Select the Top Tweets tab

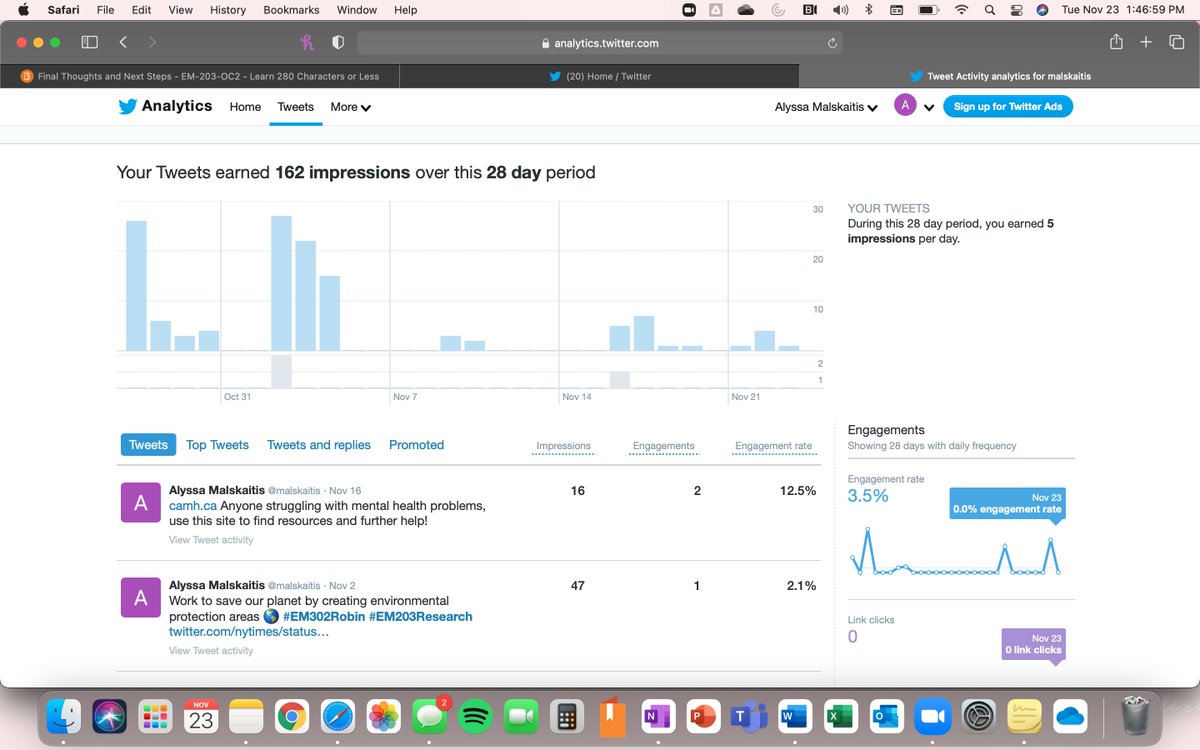217,445
